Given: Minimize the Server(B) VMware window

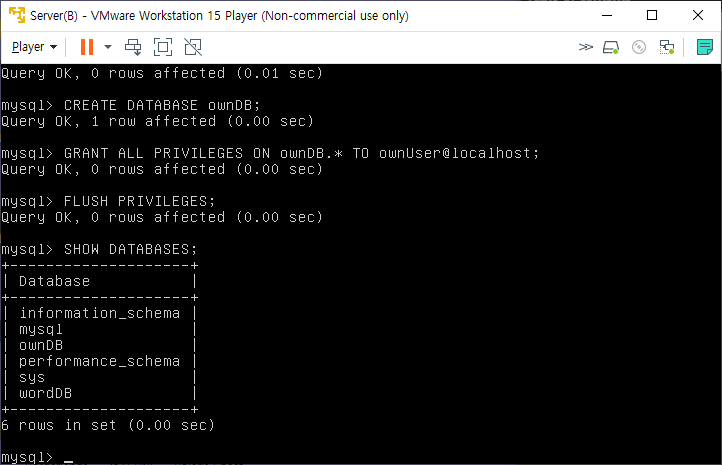Looking at the screenshot, I should click(607, 15).
